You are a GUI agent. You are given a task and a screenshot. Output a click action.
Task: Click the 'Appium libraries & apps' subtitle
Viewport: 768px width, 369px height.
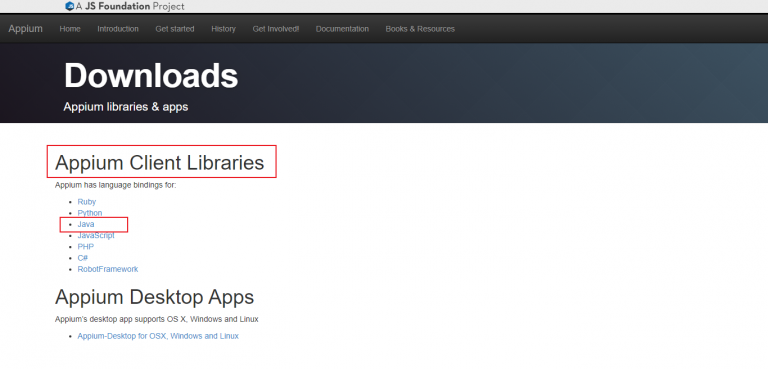[x=126, y=106]
